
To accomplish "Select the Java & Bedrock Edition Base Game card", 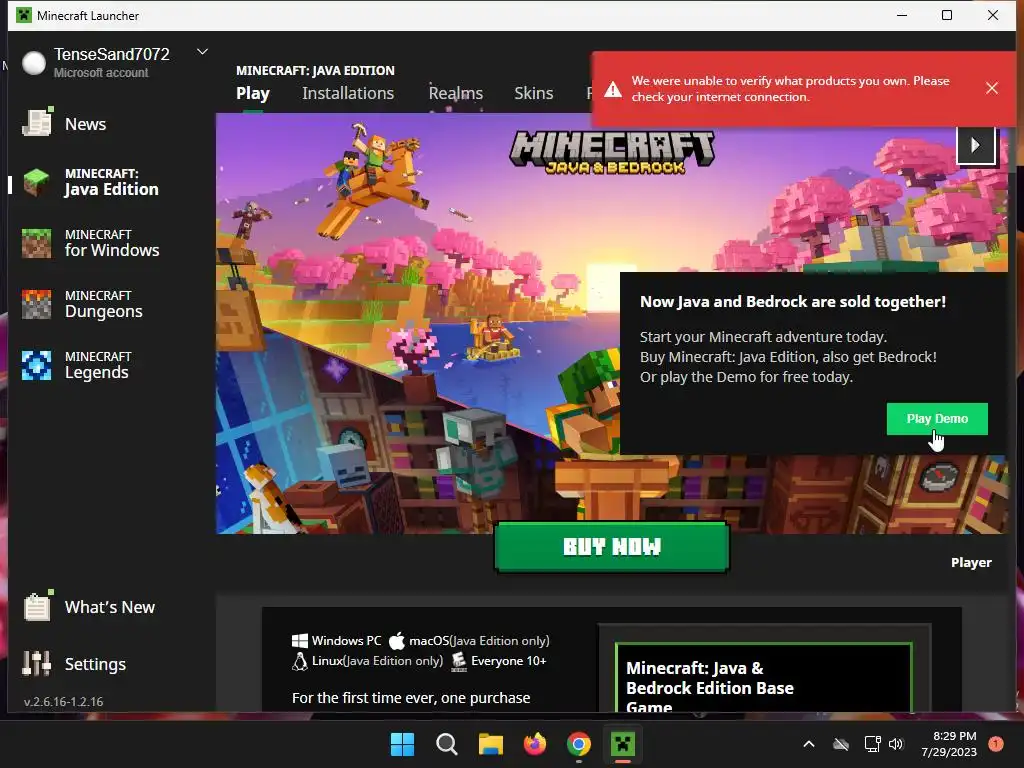I will (x=763, y=678).
